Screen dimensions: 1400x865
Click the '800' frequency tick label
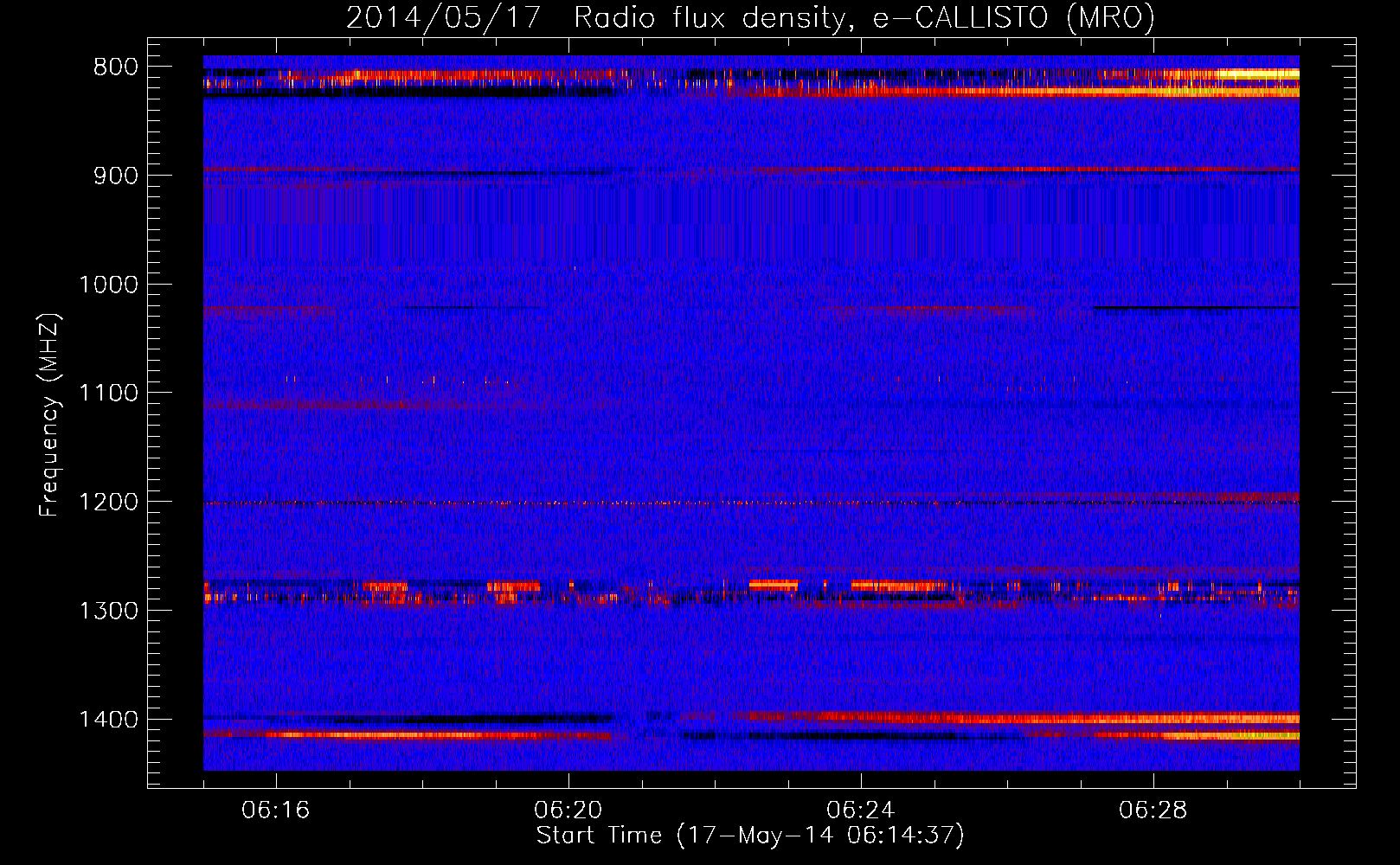pyautogui.click(x=114, y=67)
